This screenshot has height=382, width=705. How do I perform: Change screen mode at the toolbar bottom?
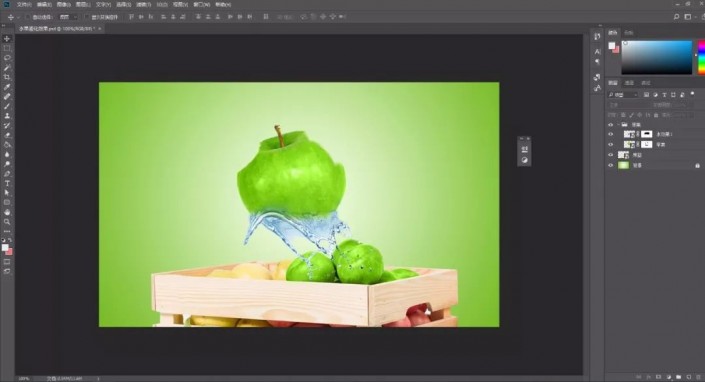7,271
